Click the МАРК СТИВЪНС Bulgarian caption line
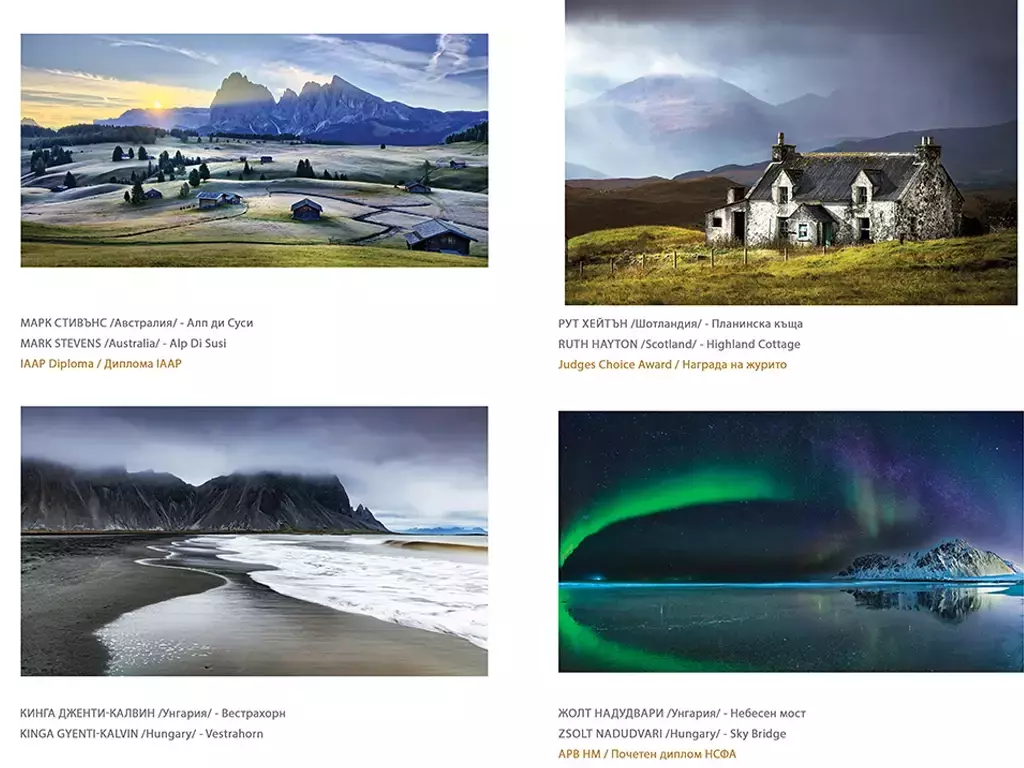1024x768 pixels. [136, 323]
